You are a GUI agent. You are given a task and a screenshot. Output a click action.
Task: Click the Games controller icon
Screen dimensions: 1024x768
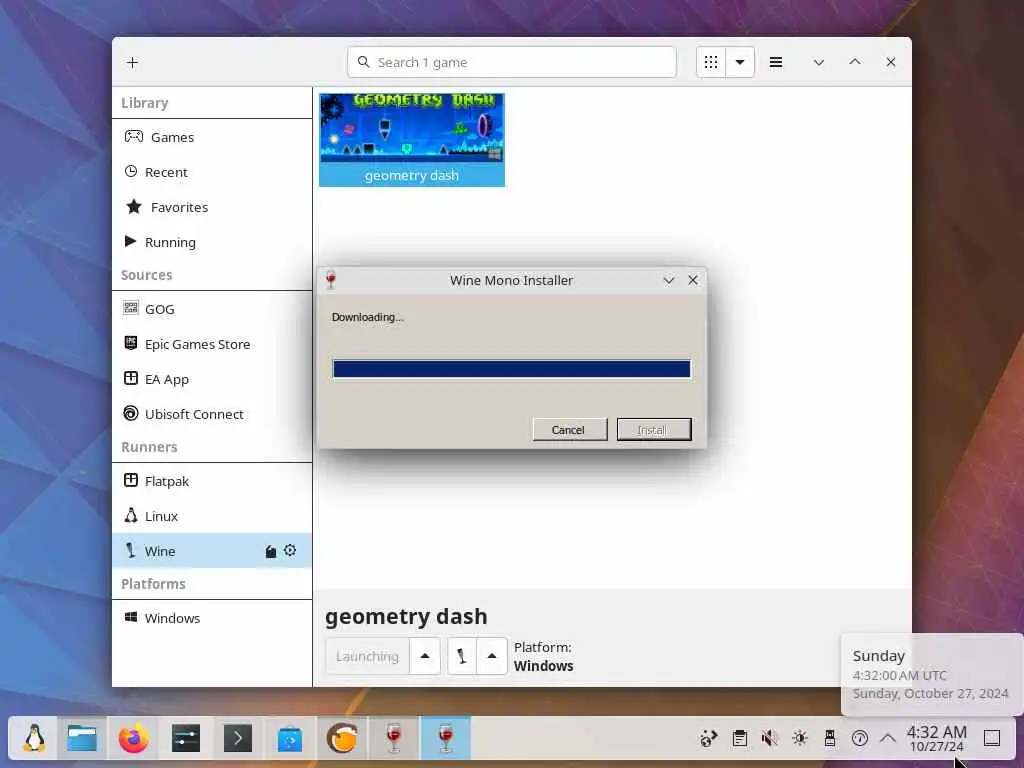click(134, 136)
